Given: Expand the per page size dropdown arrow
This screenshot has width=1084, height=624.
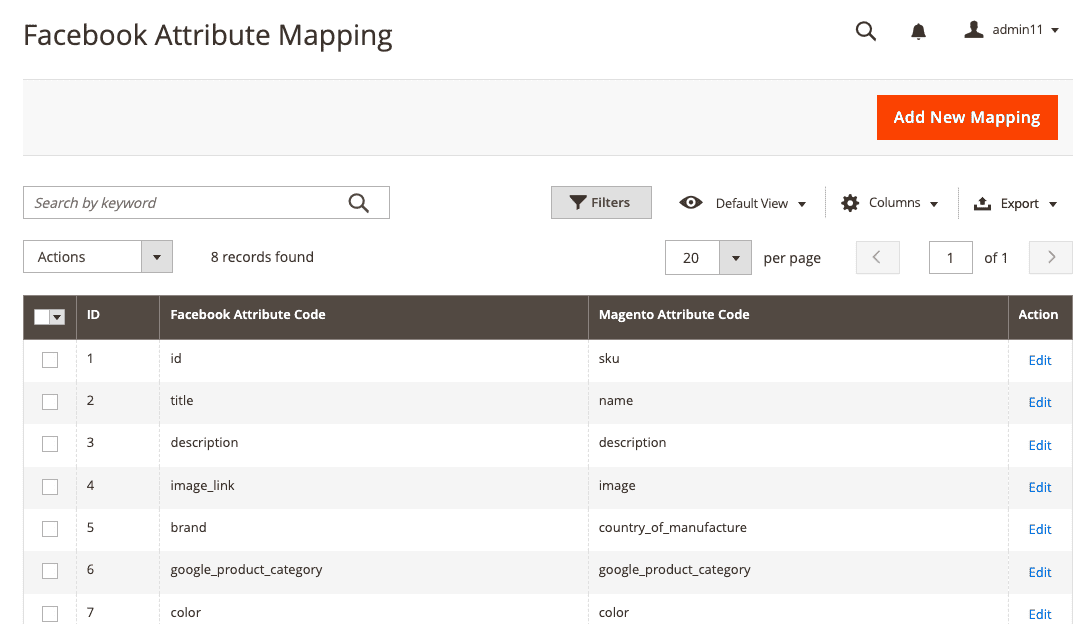Looking at the screenshot, I should pos(735,257).
